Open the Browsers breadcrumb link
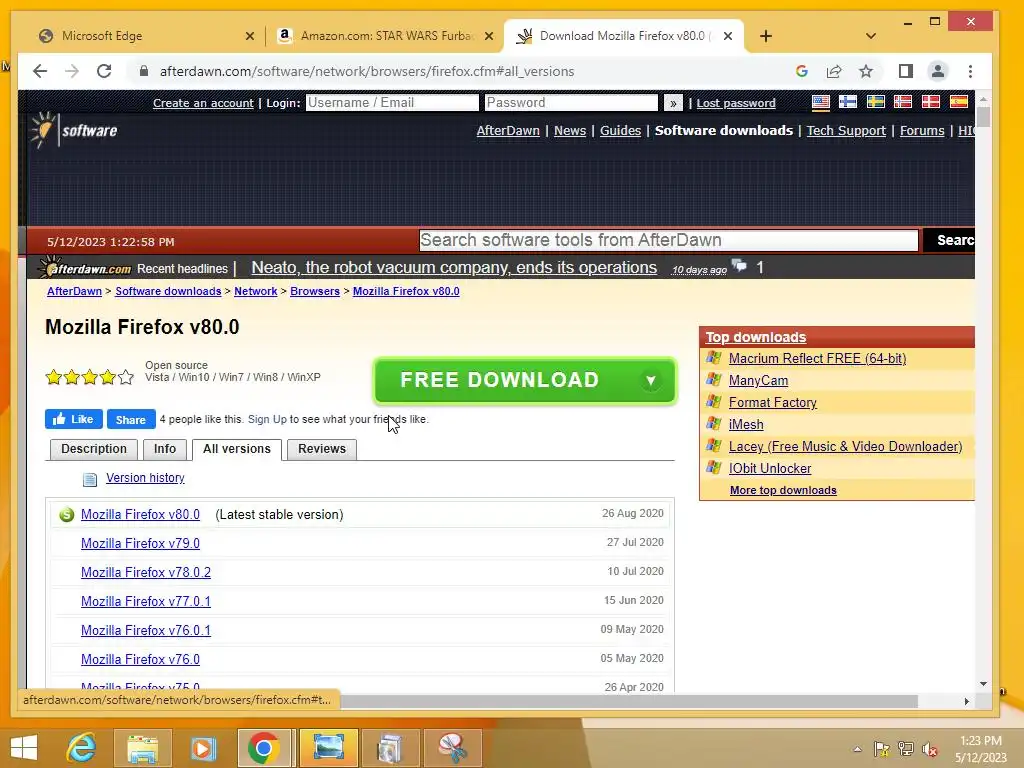1024x768 pixels. click(x=315, y=291)
